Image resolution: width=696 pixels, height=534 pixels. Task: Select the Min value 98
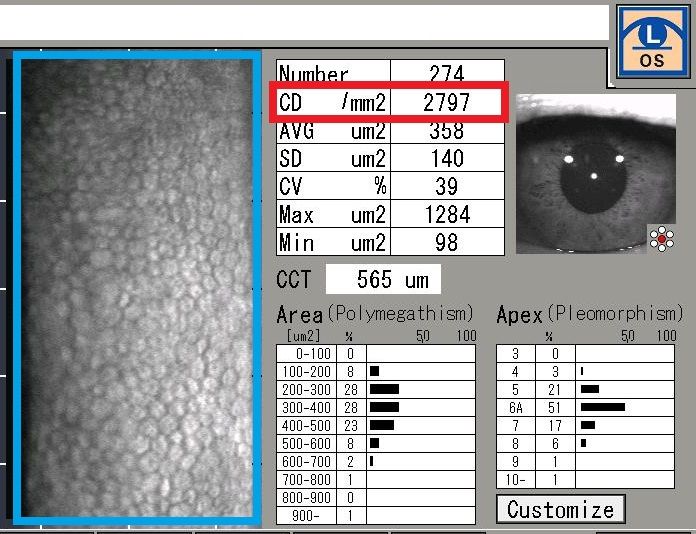coord(447,242)
